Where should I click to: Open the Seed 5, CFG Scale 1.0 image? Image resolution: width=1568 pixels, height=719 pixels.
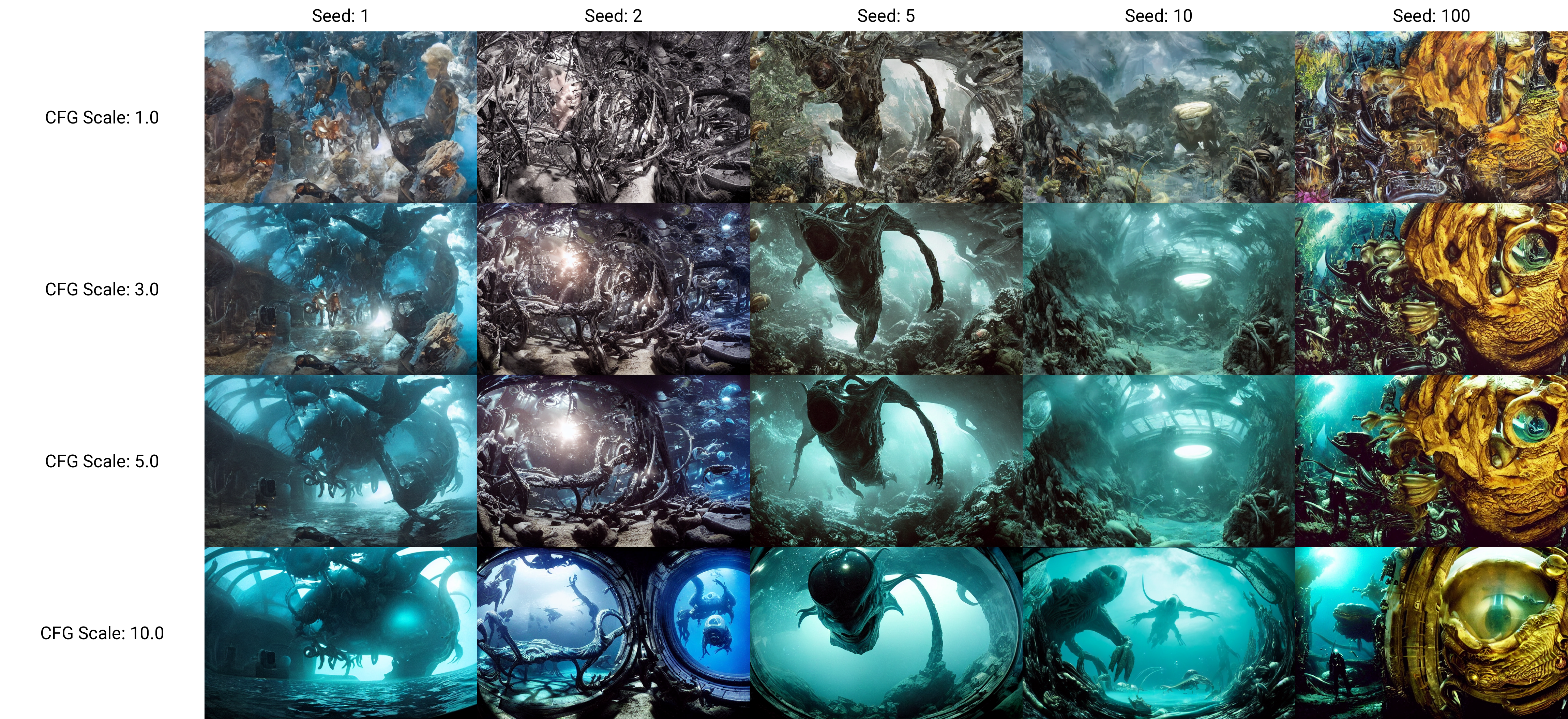click(x=886, y=117)
